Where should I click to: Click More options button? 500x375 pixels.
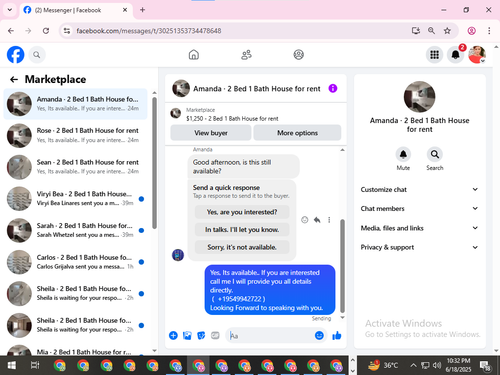tap(297, 133)
